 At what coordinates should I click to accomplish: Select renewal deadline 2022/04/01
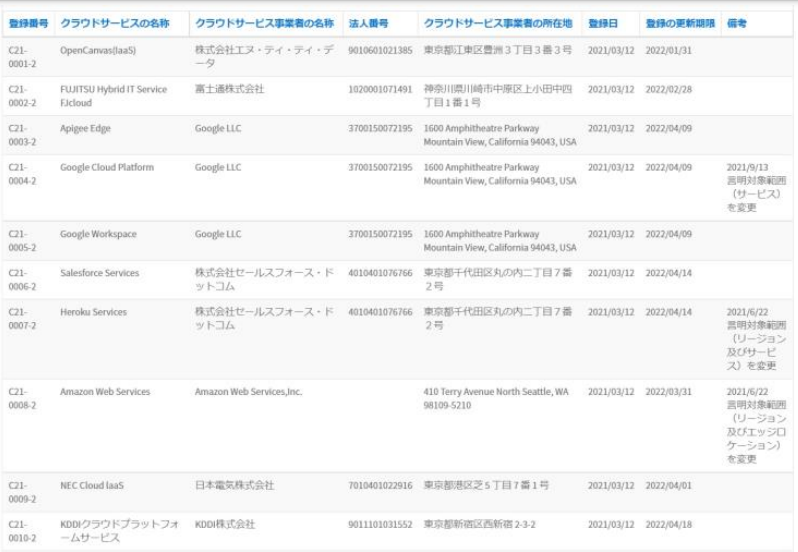[669, 485]
